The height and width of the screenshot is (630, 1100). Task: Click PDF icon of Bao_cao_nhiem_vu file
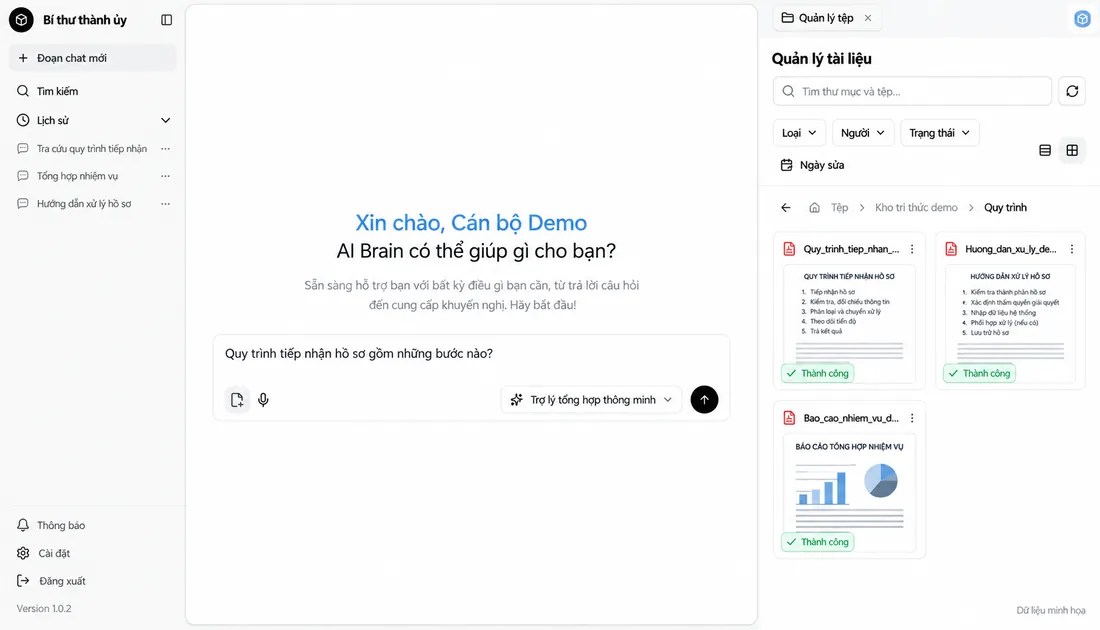pyautogui.click(x=789, y=418)
